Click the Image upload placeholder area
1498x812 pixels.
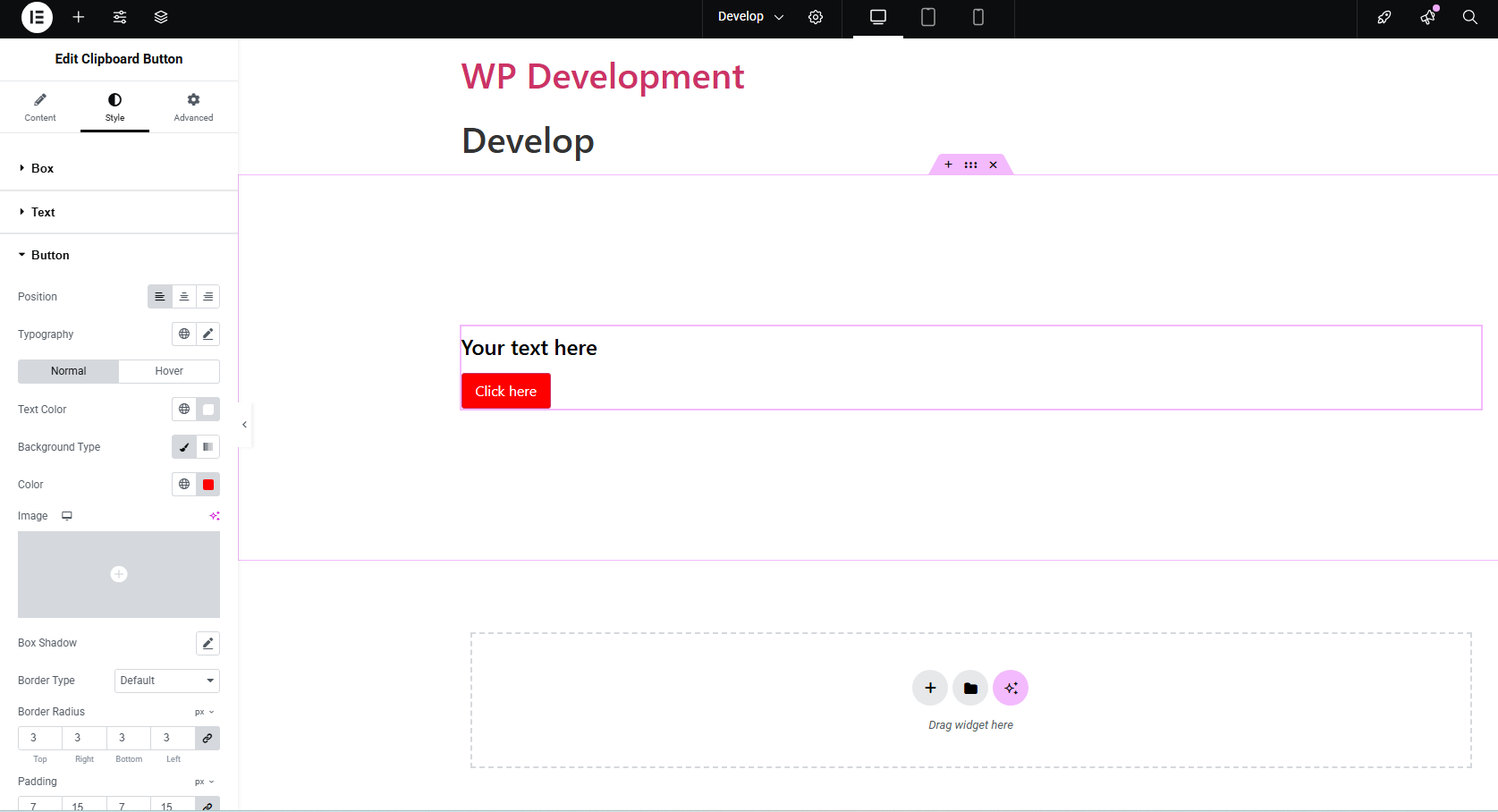click(118, 574)
